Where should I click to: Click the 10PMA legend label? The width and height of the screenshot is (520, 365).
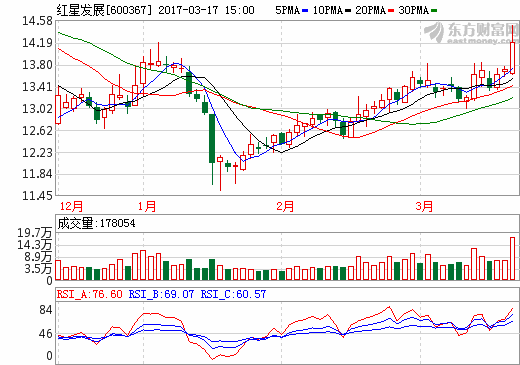click(328, 10)
